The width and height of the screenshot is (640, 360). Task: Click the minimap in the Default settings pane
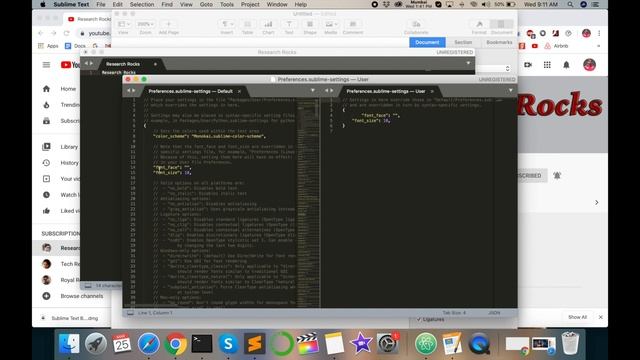click(307, 202)
